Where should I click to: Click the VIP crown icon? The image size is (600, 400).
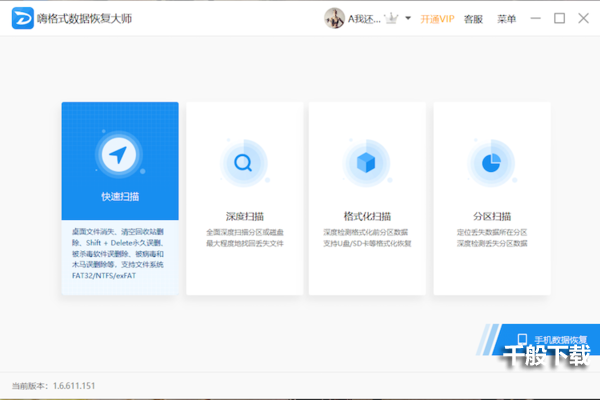click(391, 18)
